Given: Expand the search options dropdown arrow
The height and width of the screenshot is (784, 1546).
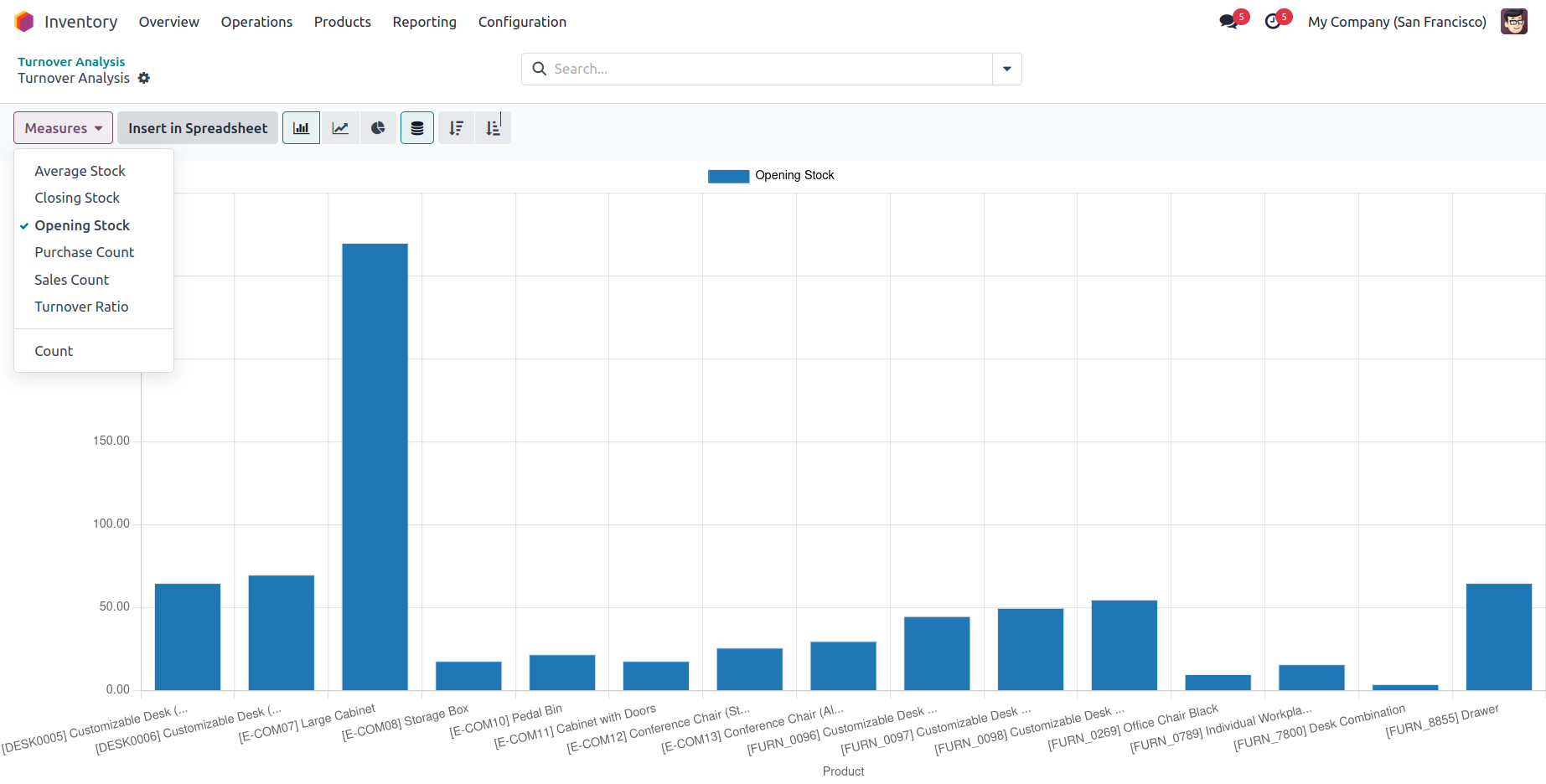Looking at the screenshot, I should [1006, 69].
